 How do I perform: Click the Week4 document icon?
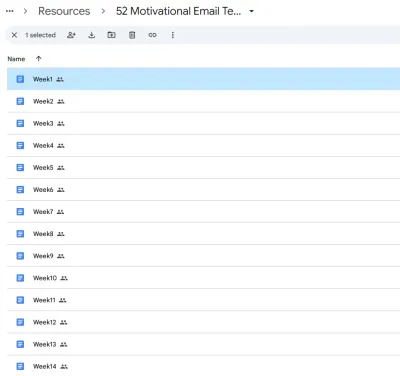click(x=20, y=145)
